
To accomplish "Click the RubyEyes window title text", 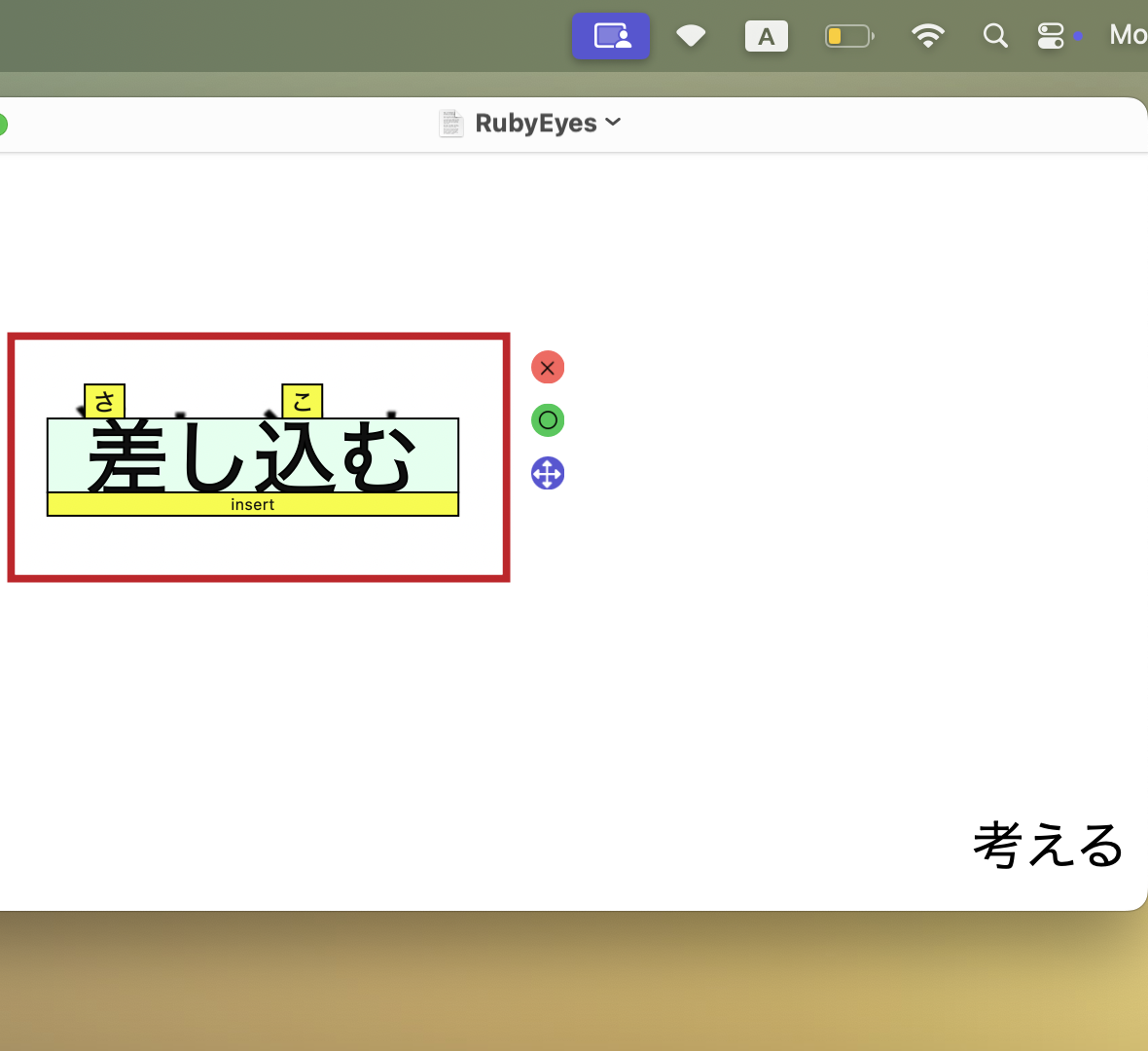I will tap(535, 124).
